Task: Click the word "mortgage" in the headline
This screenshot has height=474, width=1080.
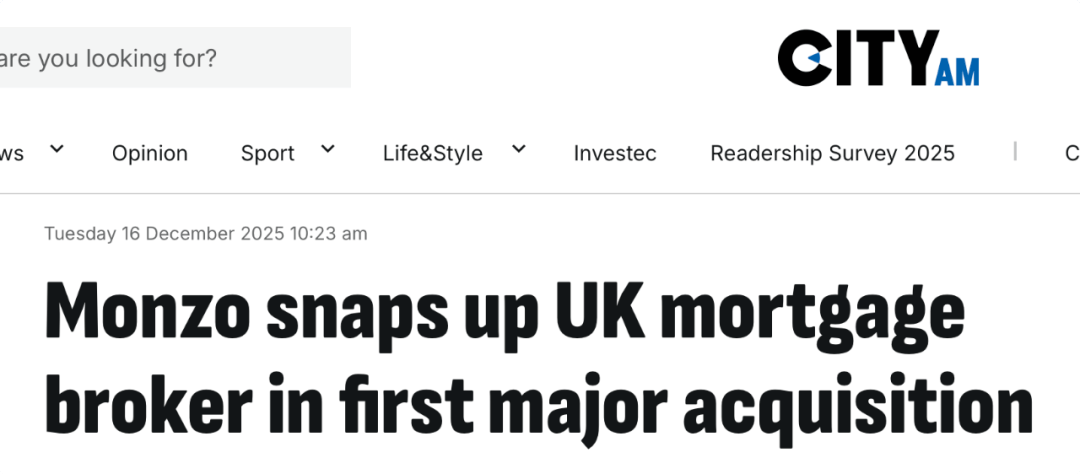Action: (x=811, y=314)
